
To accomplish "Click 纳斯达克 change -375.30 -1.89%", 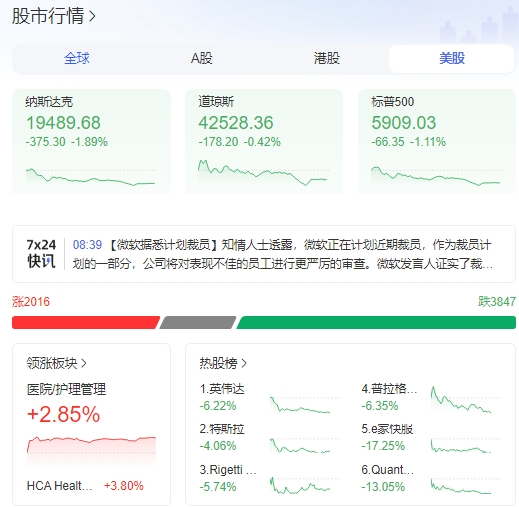I will point(67,142).
